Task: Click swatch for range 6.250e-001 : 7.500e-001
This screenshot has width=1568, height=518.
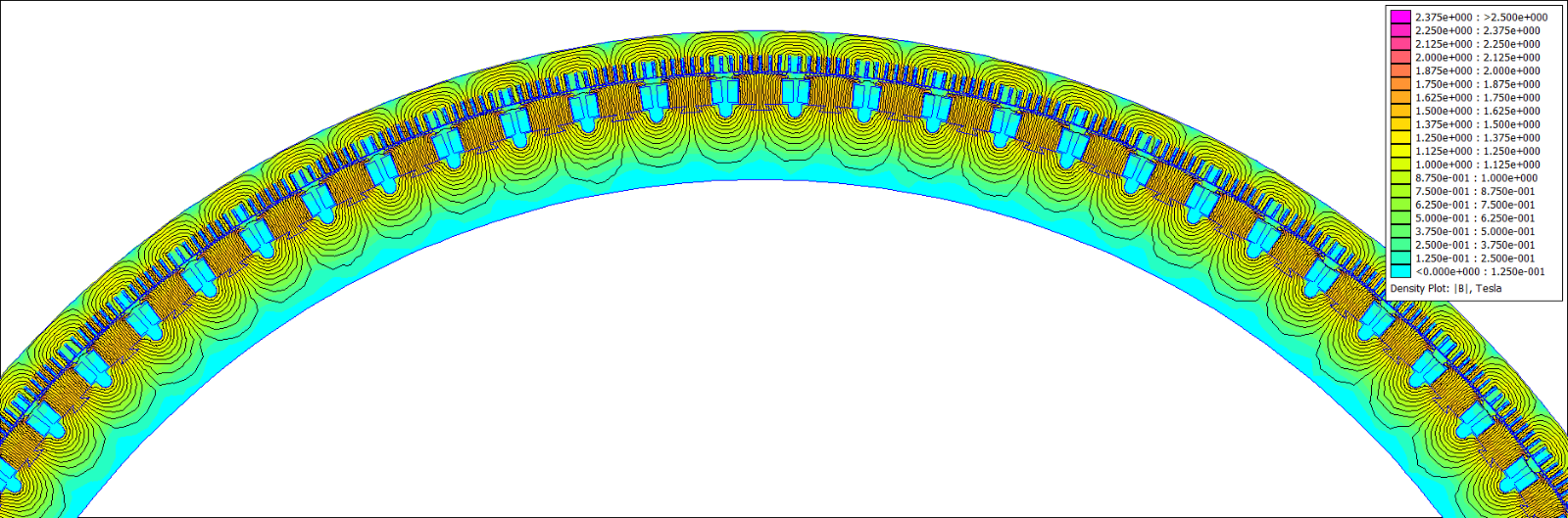Action: pos(1400,205)
